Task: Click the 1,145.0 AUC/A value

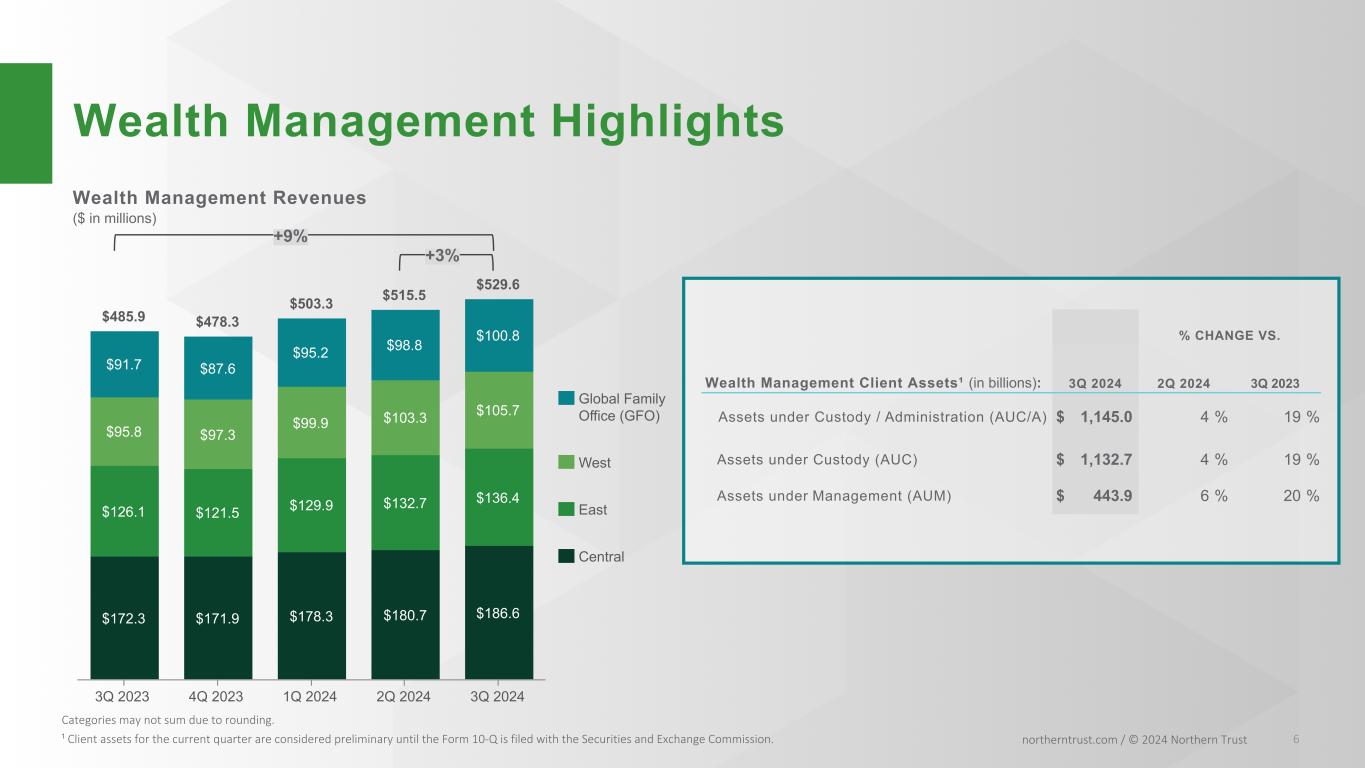Action: 1105,418
